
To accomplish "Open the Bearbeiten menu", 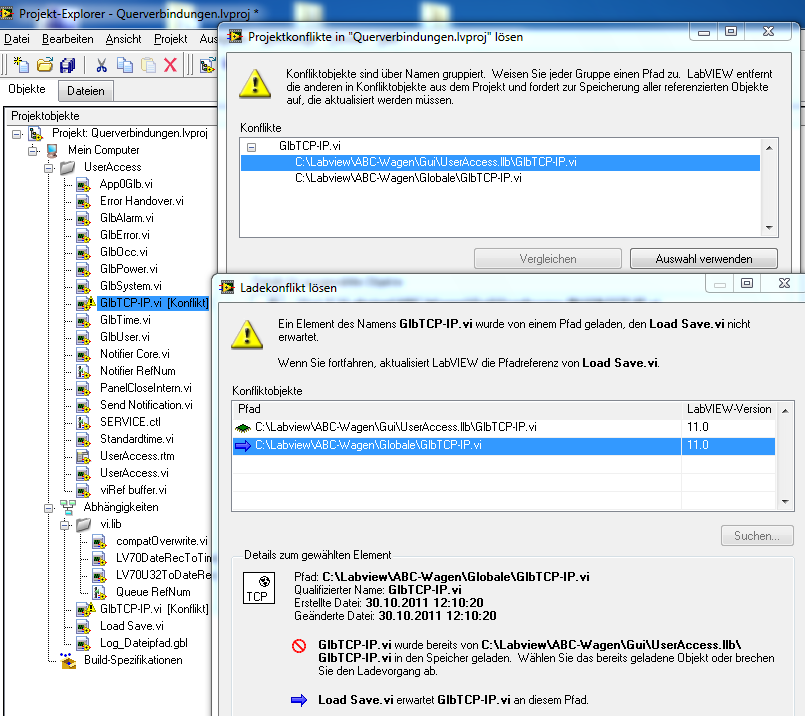I will pos(68,39).
